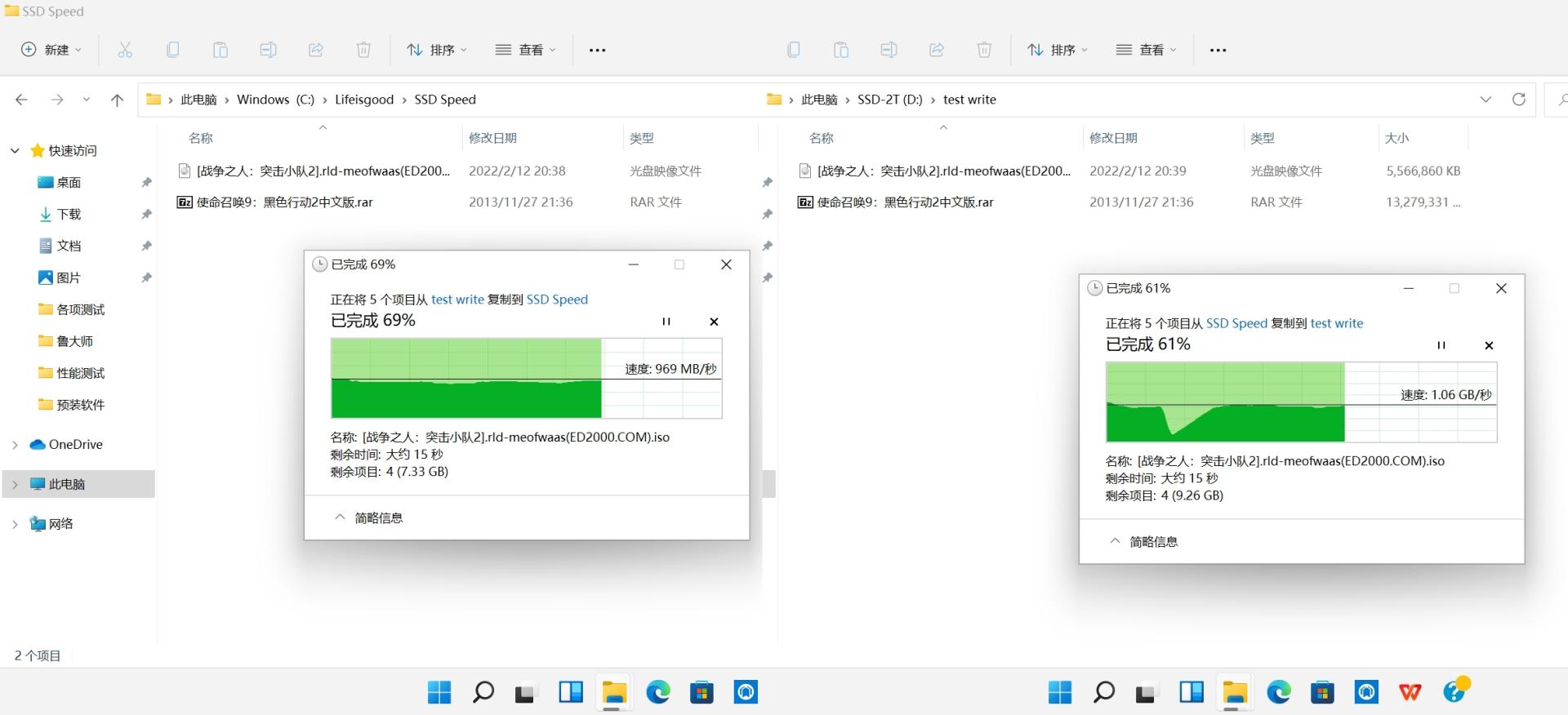
Task: Click the SSD Speed link in left dialog
Action: coord(557,300)
